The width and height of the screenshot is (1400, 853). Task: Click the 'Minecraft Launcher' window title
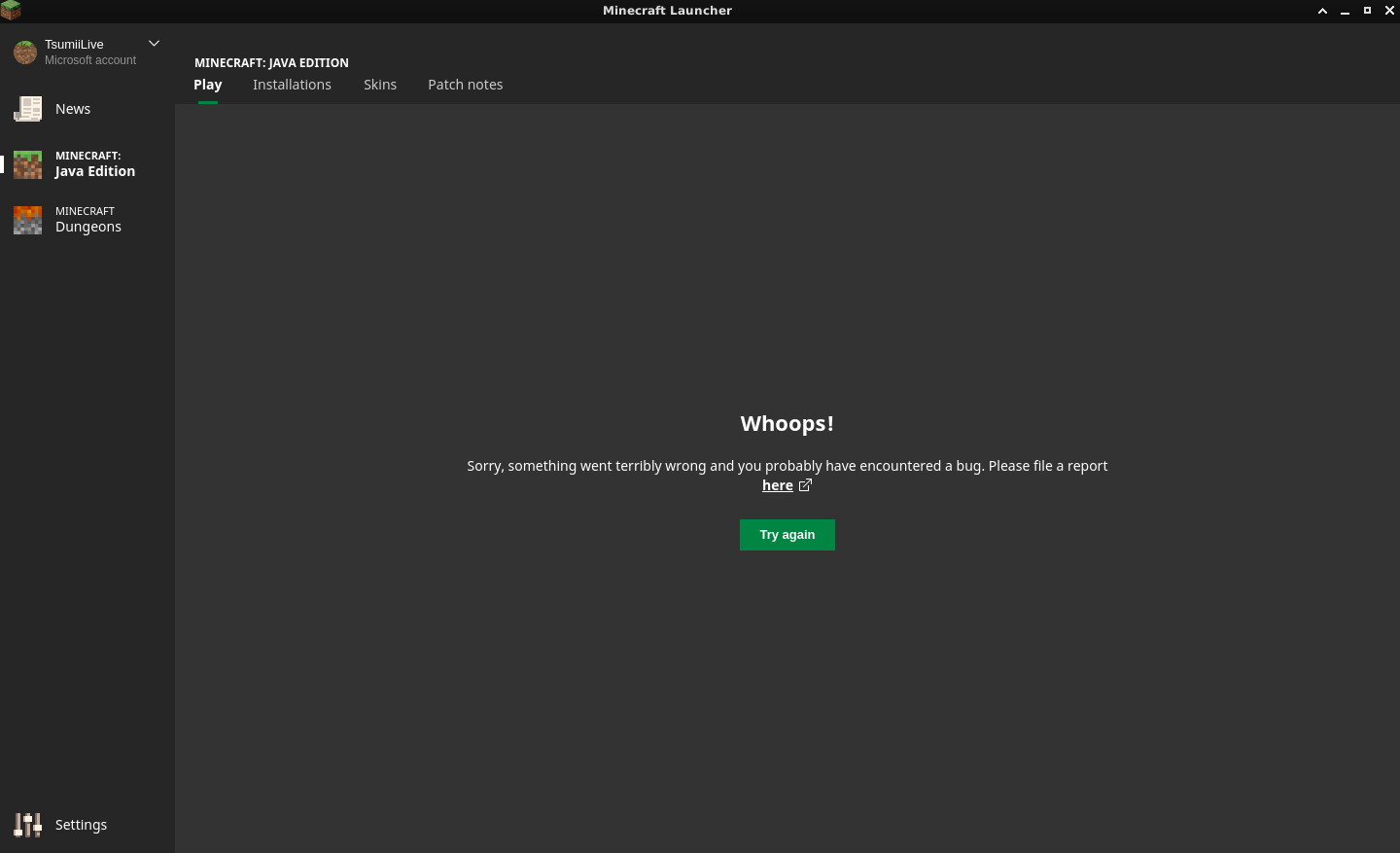click(668, 11)
